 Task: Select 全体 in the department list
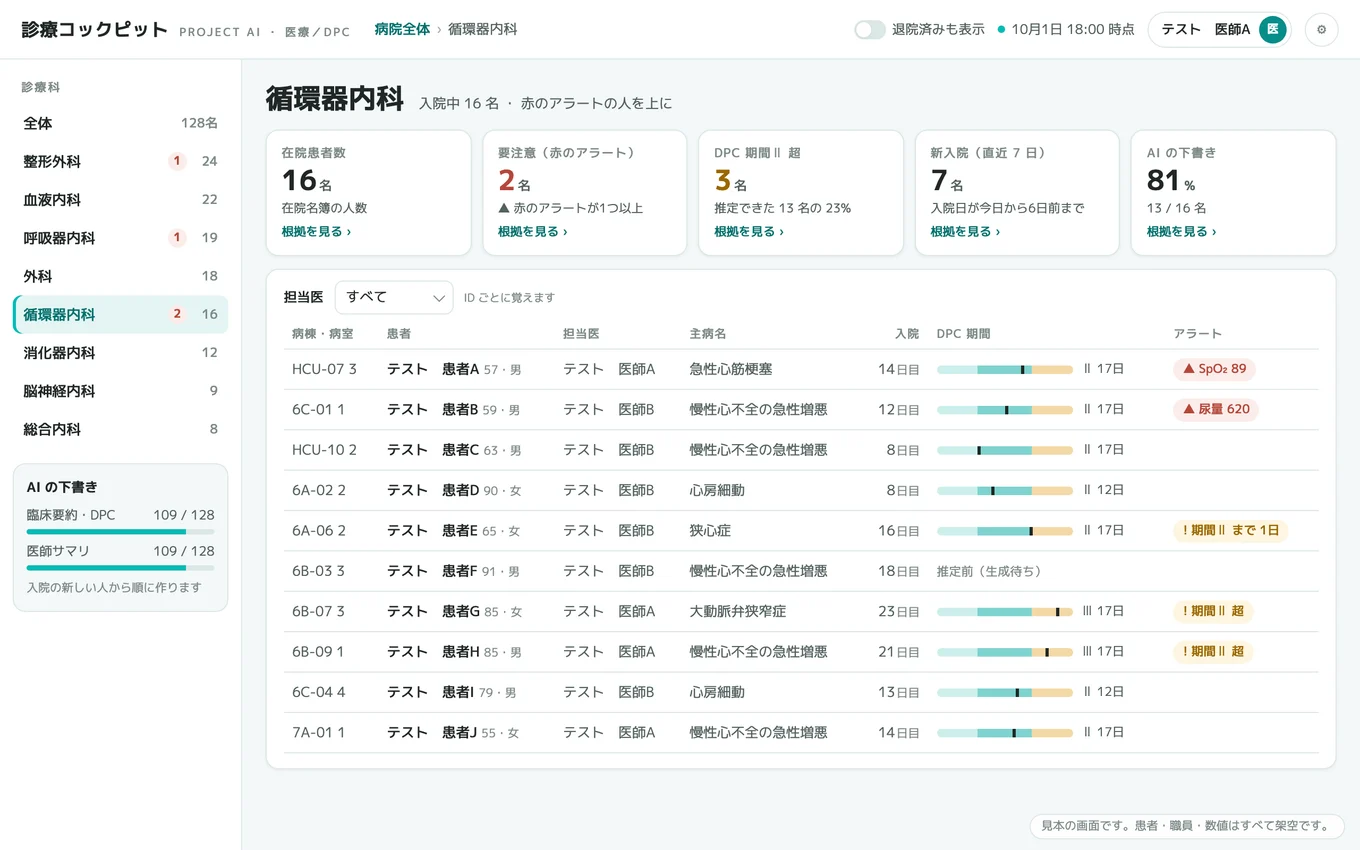120,123
